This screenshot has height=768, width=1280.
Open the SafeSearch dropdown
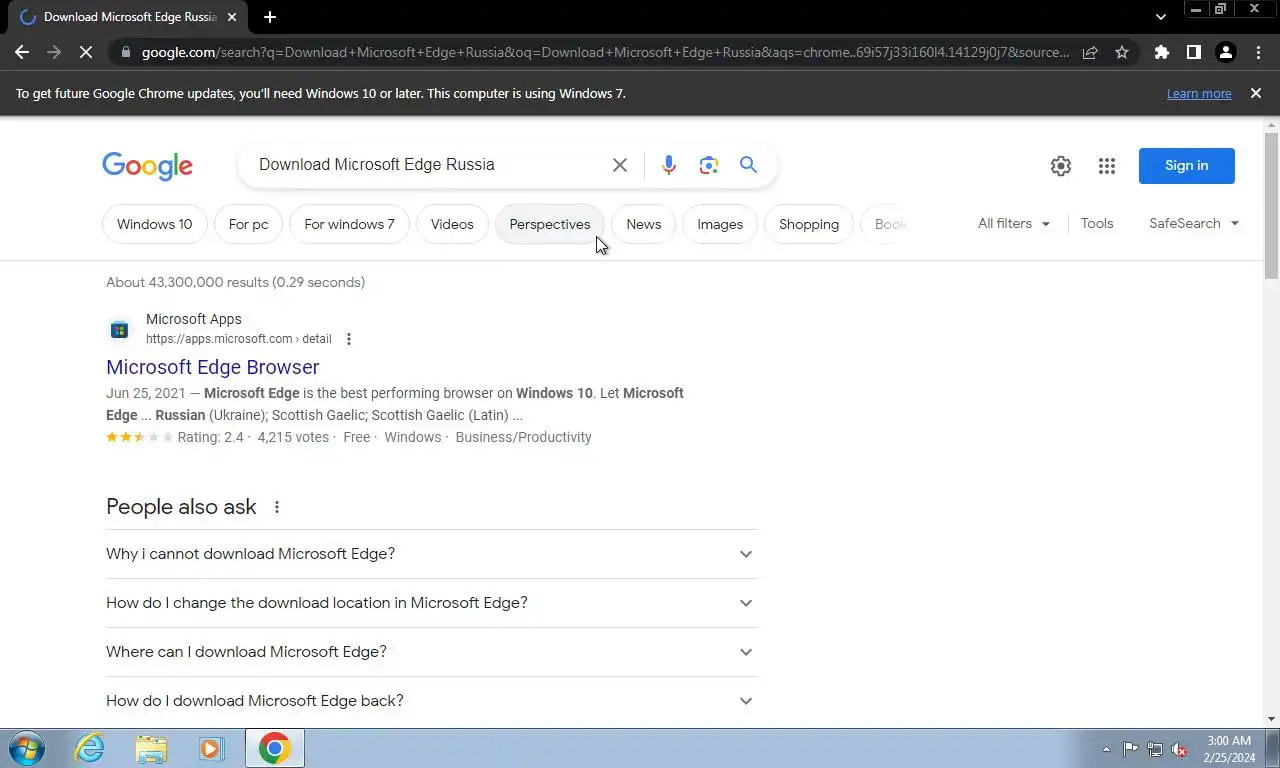1194,223
